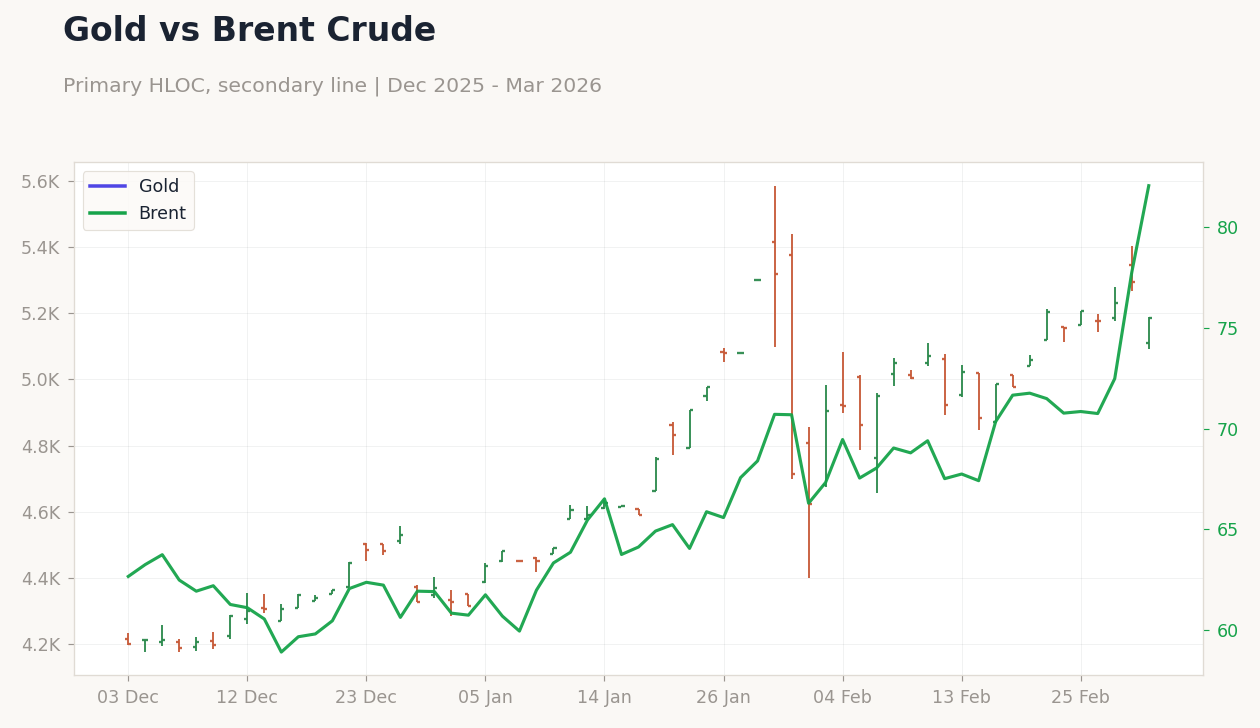Image resolution: width=1260 pixels, height=728 pixels.
Task: Click the 5.4K left axis label
Action: pyautogui.click(x=40, y=247)
